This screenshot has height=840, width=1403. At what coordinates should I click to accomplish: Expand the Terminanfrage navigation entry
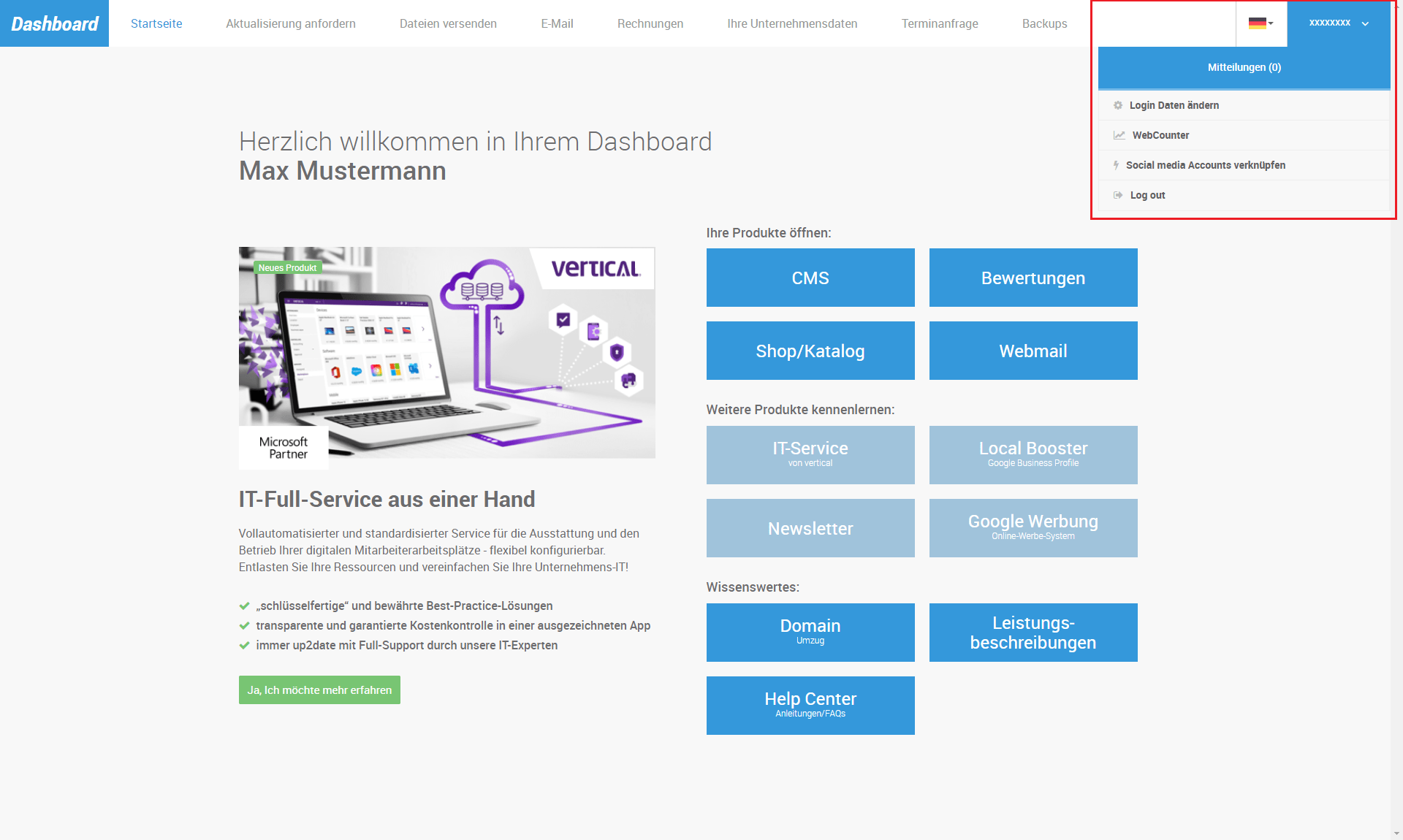pos(940,23)
